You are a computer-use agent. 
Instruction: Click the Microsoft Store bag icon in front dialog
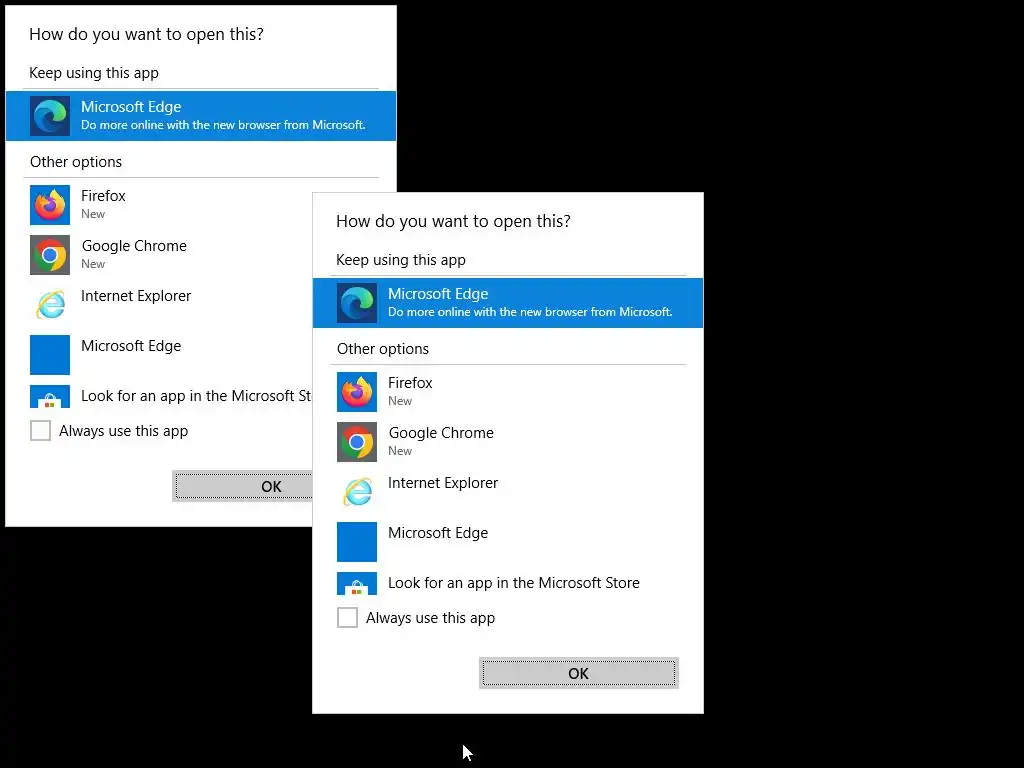pos(357,584)
